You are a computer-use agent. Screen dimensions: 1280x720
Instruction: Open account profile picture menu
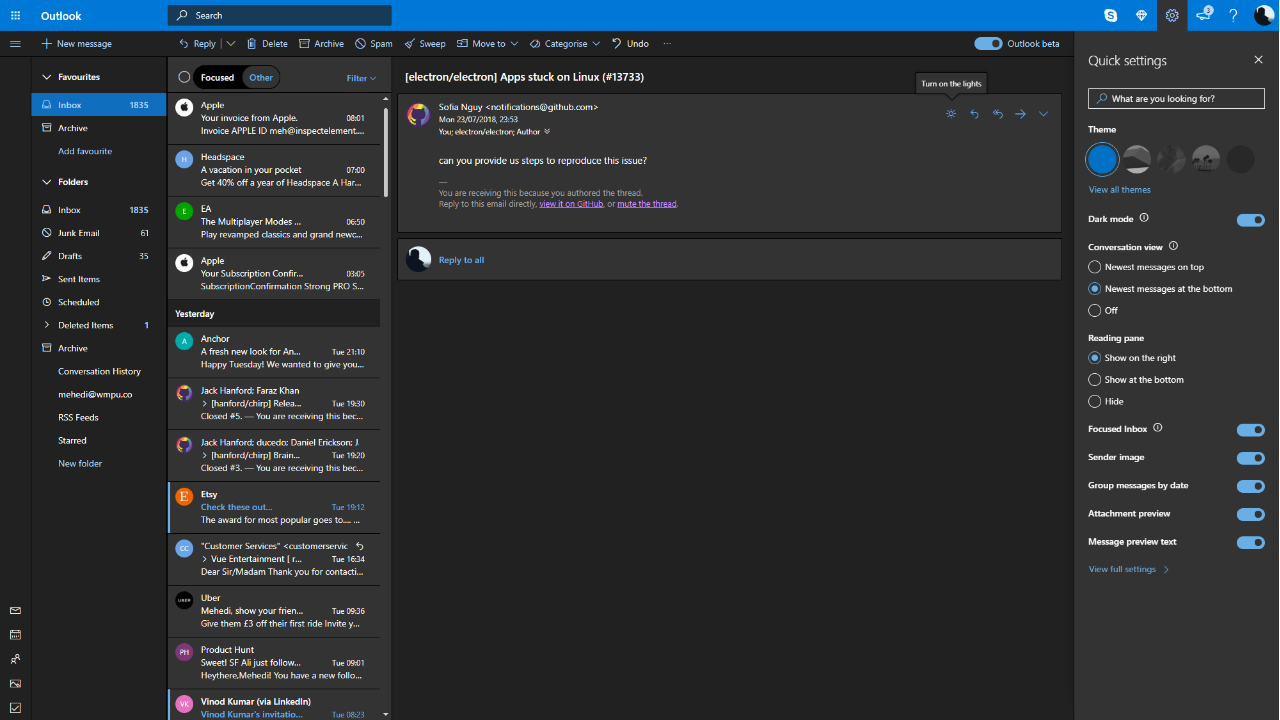tap(1264, 15)
